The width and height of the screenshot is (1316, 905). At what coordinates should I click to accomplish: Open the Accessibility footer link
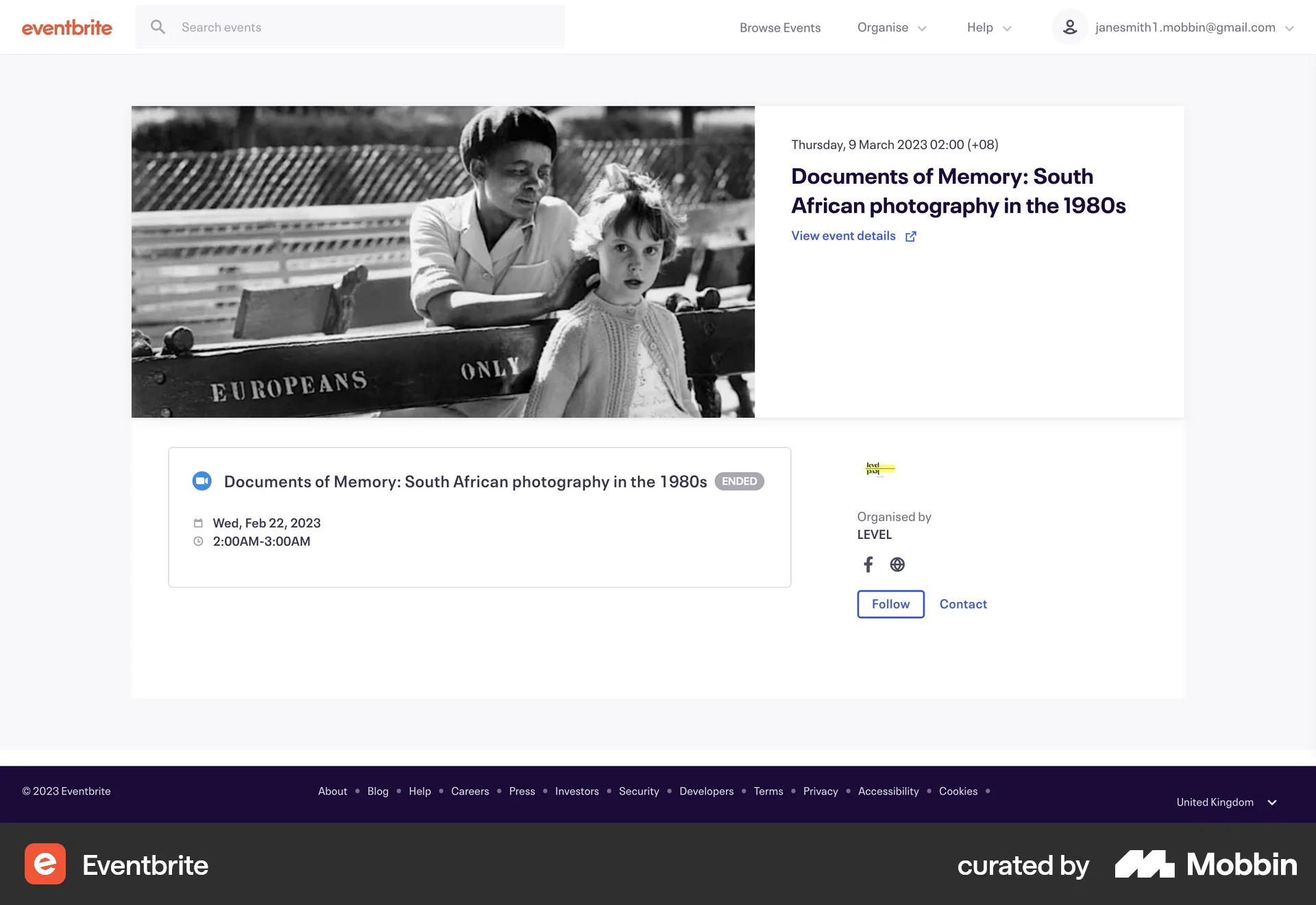[x=888, y=791]
